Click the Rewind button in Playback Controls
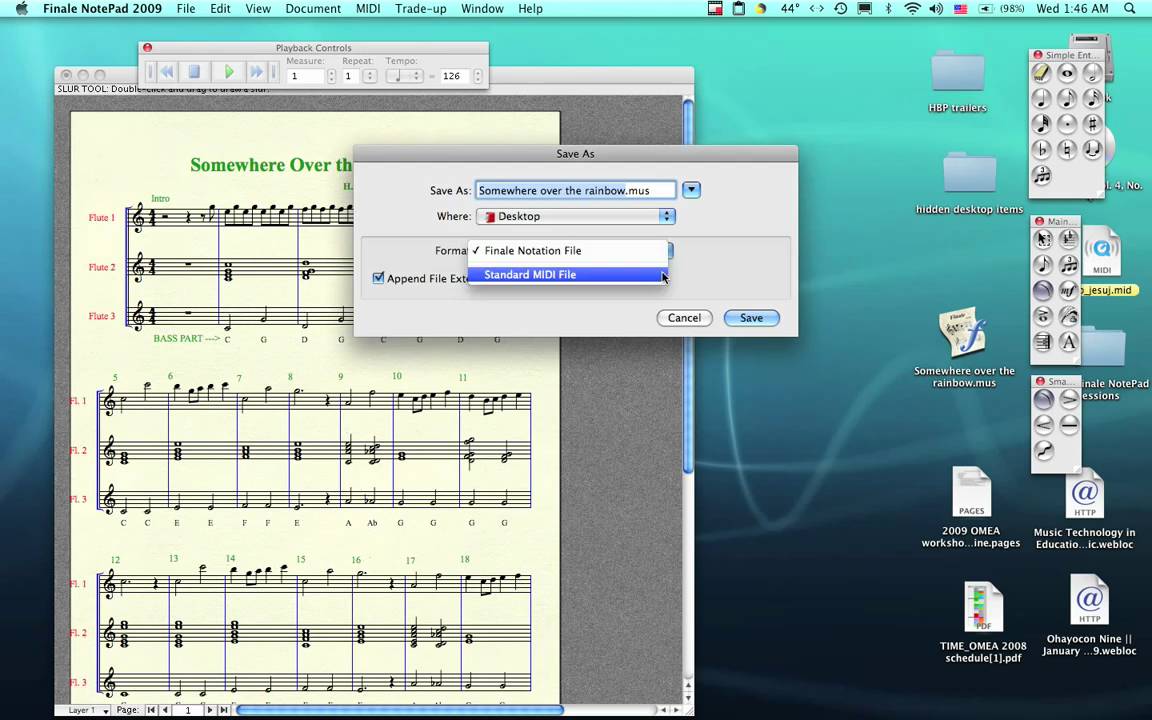The image size is (1152, 720). coord(168,71)
